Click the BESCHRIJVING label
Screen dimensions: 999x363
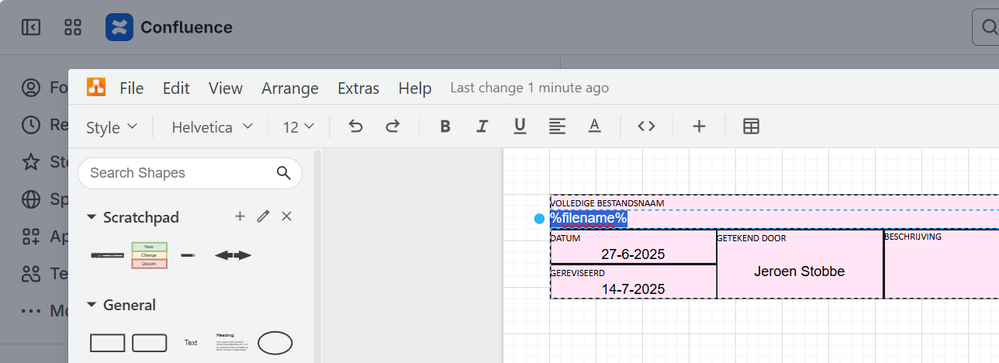click(913, 236)
